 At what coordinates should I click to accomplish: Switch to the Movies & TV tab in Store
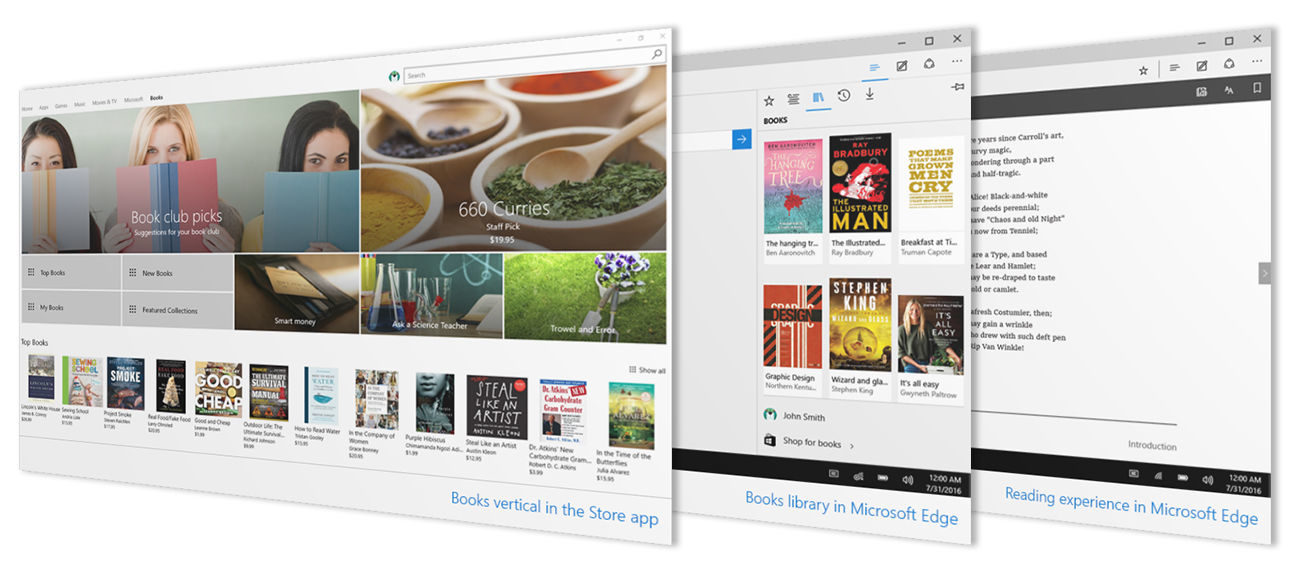[104, 102]
